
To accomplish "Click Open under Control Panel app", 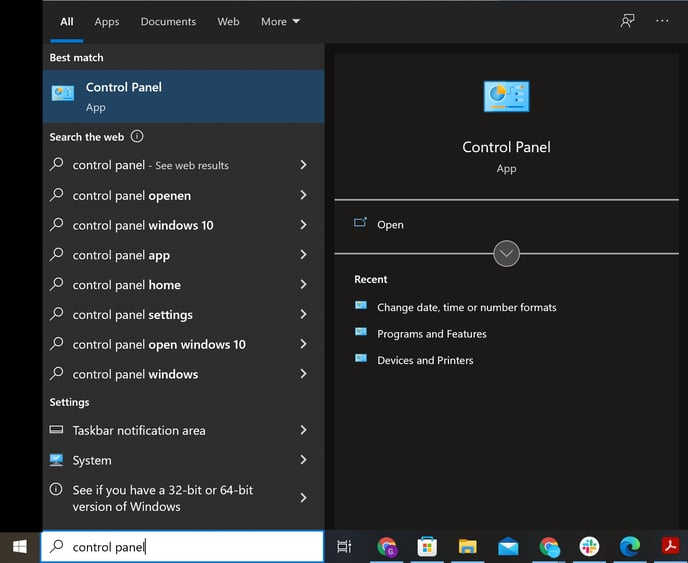I will (390, 225).
